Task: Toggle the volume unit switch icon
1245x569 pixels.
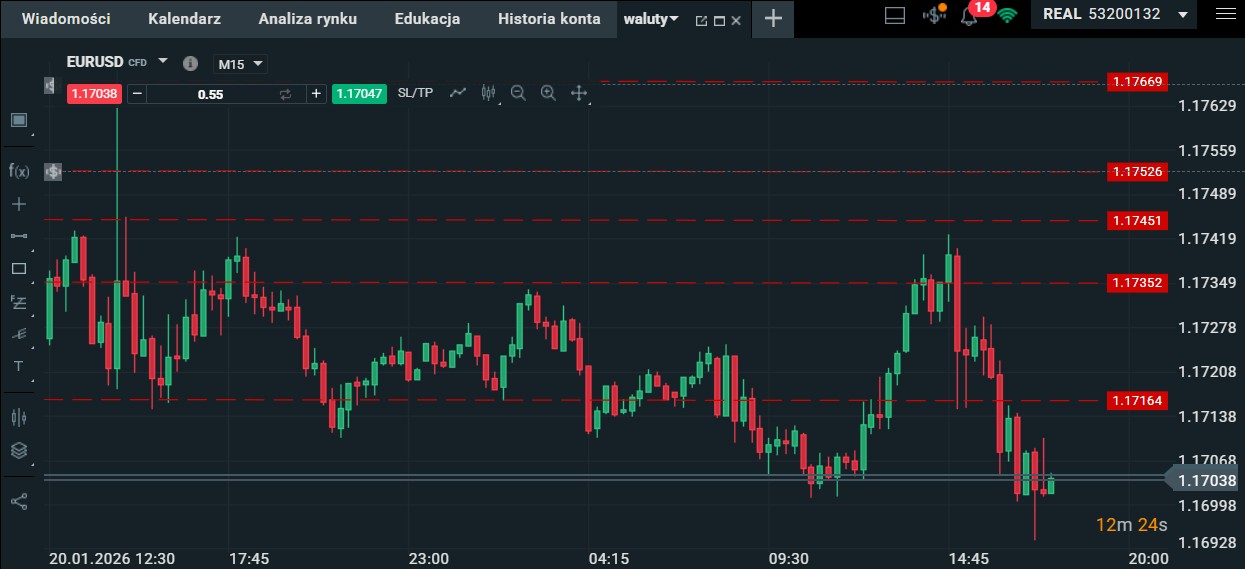Action: click(285, 94)
